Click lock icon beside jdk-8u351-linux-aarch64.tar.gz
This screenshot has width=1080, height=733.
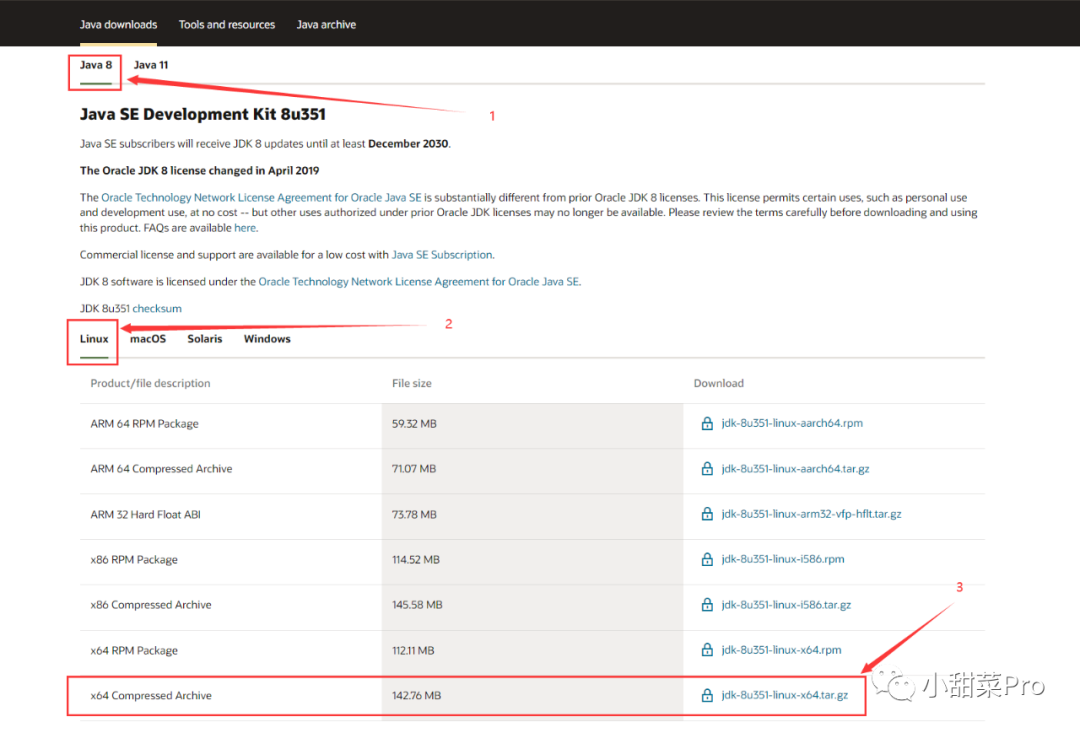[707, 468]
